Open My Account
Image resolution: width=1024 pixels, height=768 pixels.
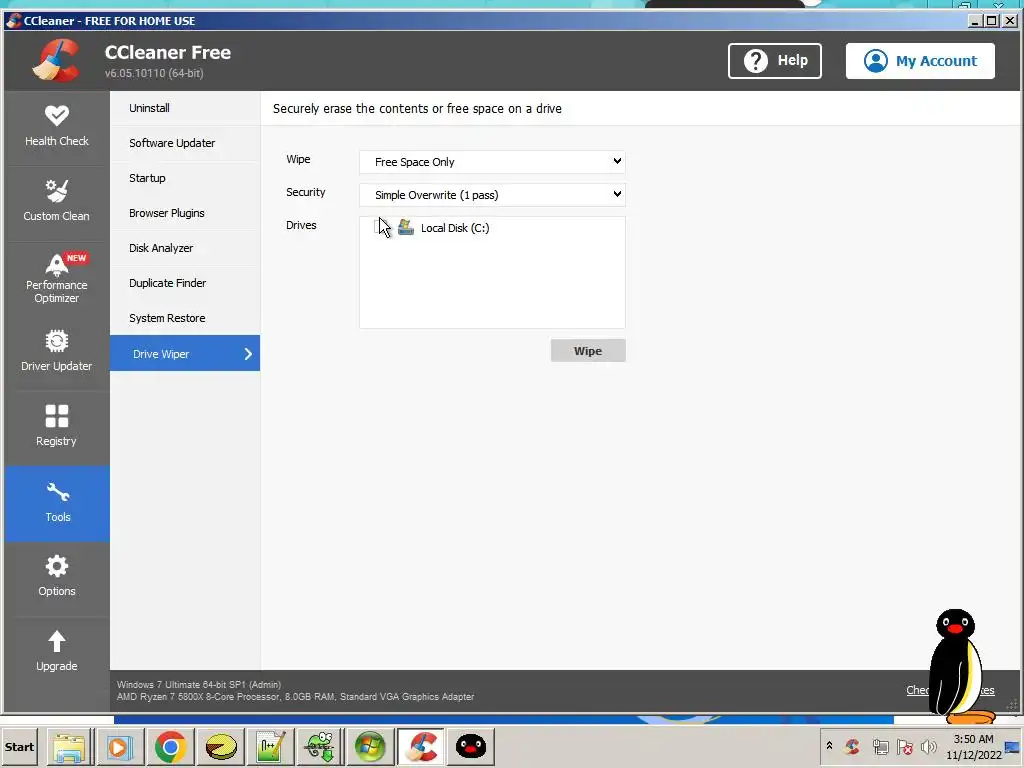click(x=920, y=61)
